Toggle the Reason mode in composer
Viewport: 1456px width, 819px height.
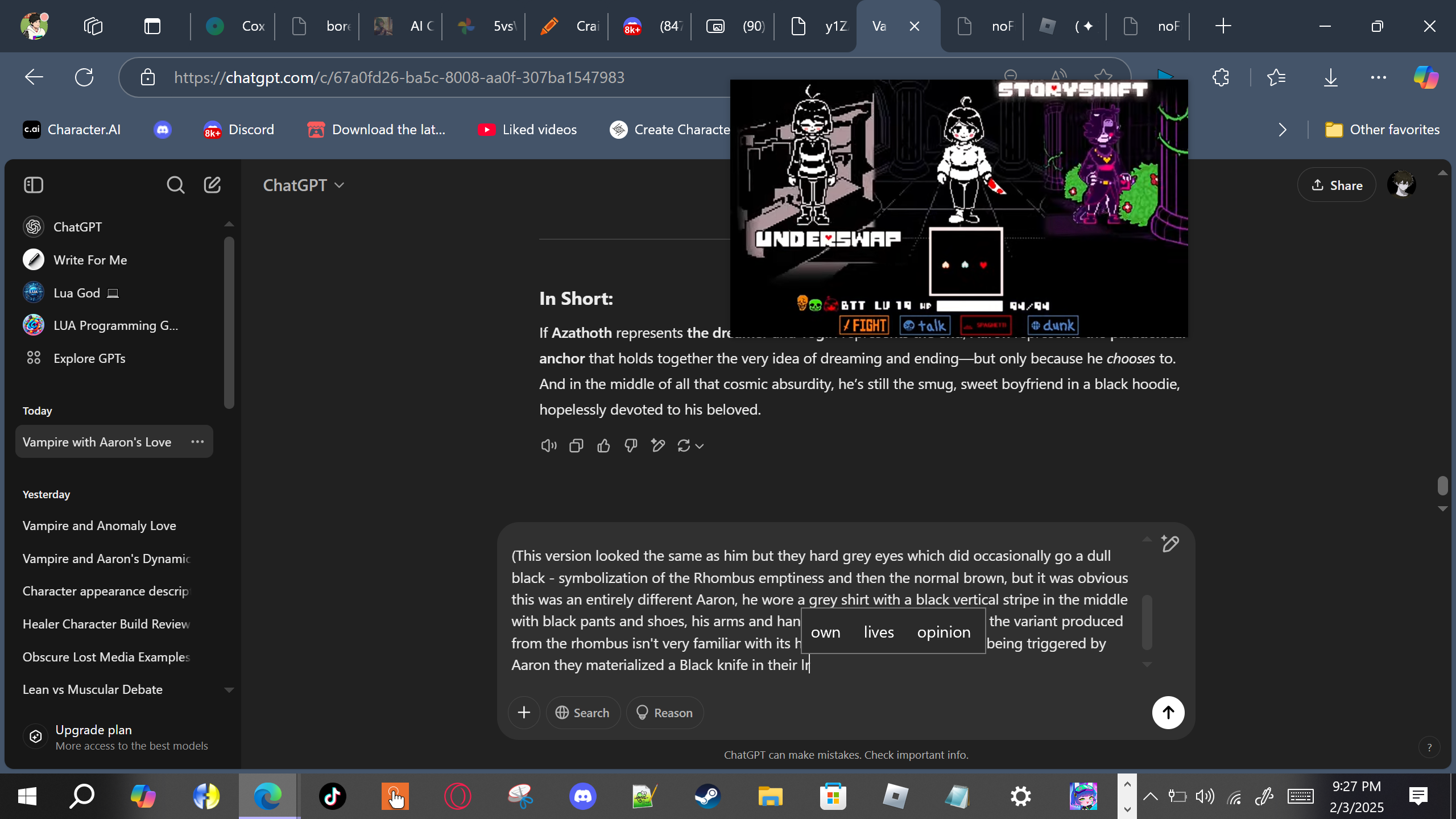coord(664,713)
